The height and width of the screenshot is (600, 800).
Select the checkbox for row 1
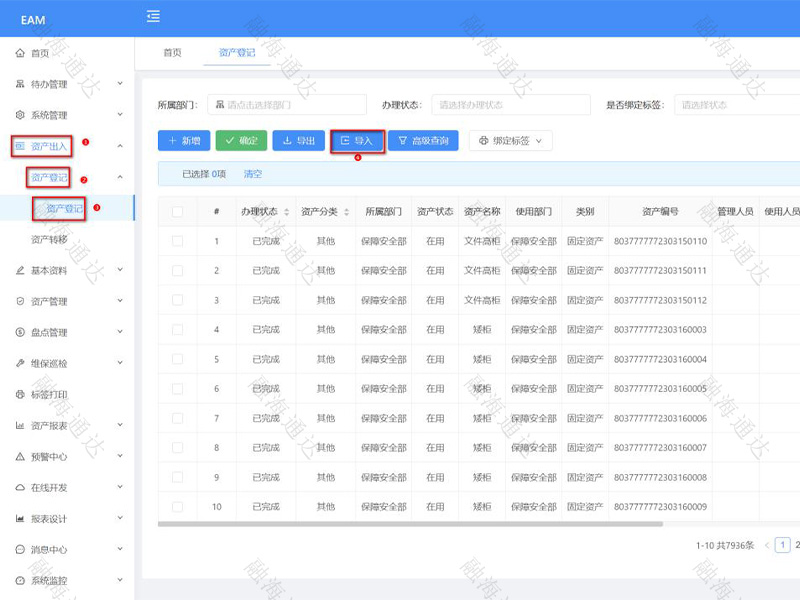(x=177, y=240)
